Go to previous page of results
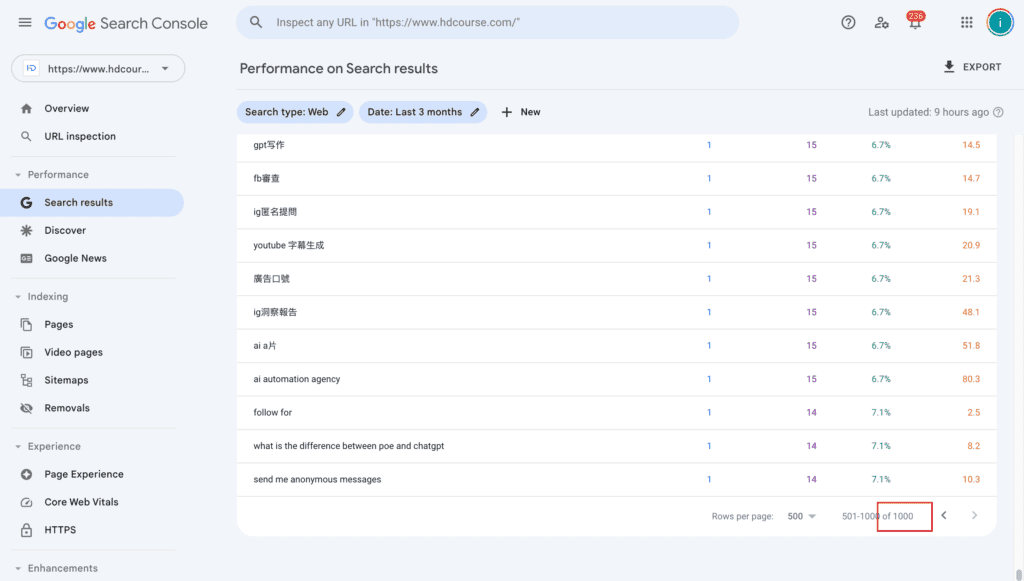This screenshot has height=581, width=1024. click(943, 516)
